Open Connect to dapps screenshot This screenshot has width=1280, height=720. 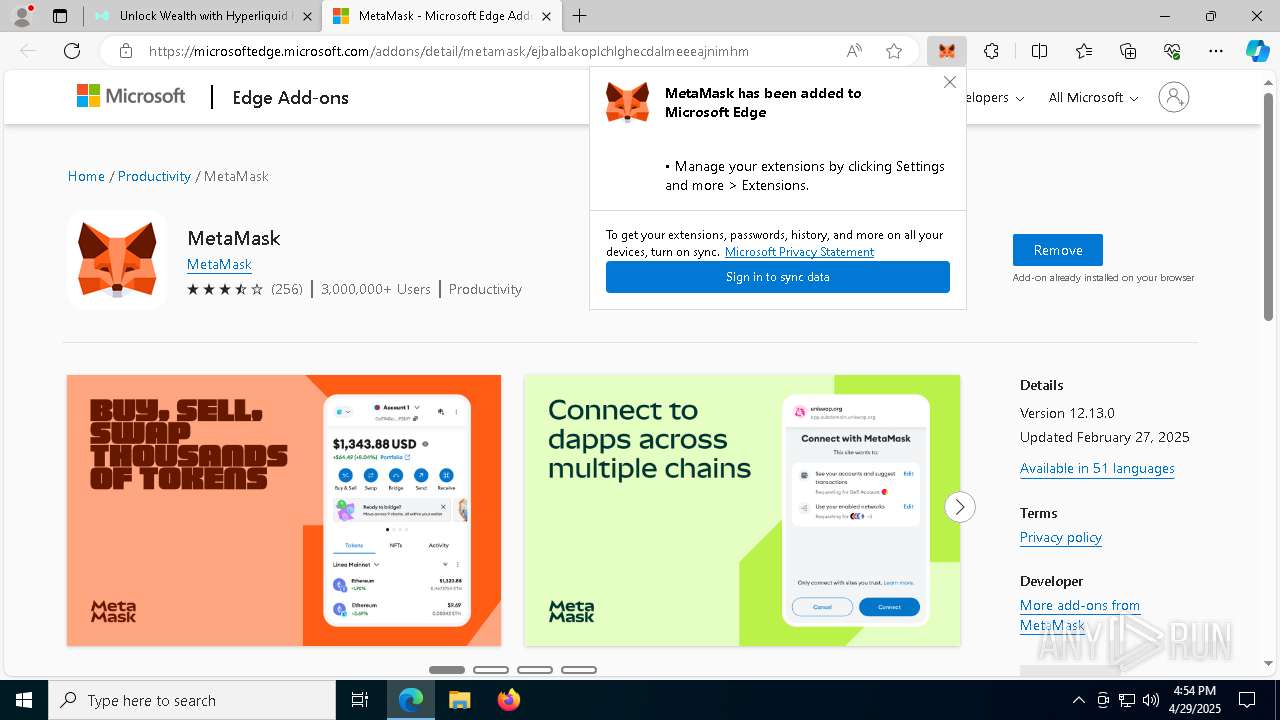pyautogui.click(x=742, y=510)
